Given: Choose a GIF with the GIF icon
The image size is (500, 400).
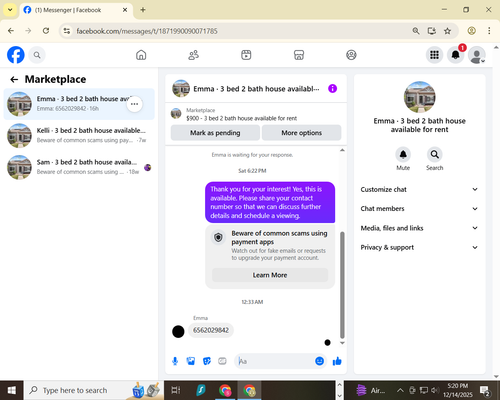Looking at the screenshot, I should coord(222,361).
